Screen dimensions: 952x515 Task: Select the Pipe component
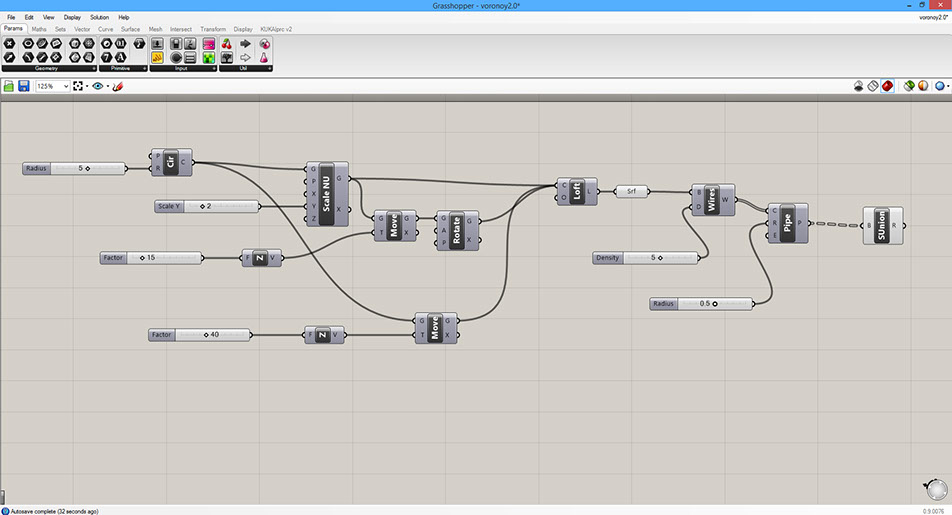coord(787,223)
